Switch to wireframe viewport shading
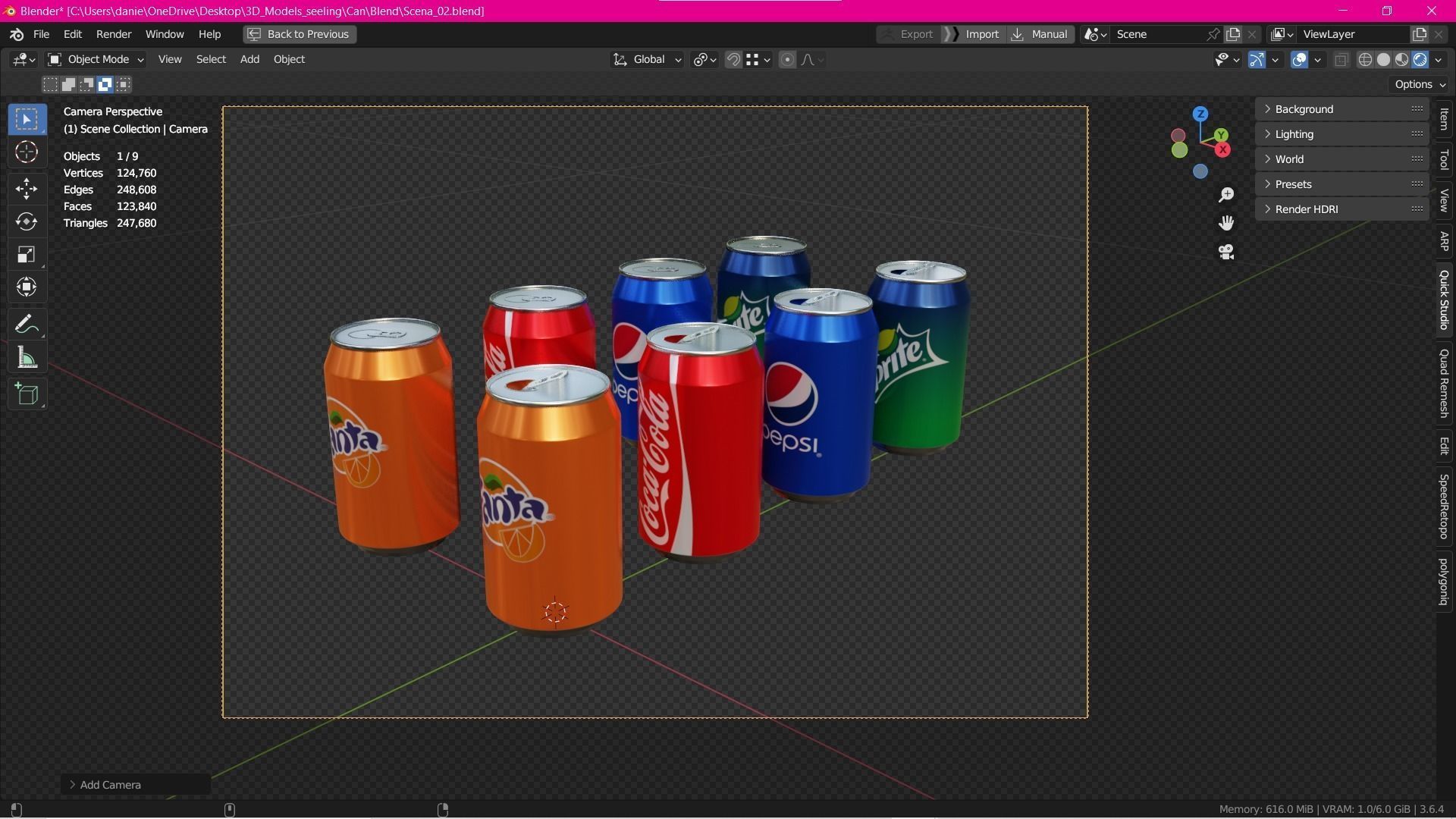This screenshot has height=819, width=1456. point(1365,59)
